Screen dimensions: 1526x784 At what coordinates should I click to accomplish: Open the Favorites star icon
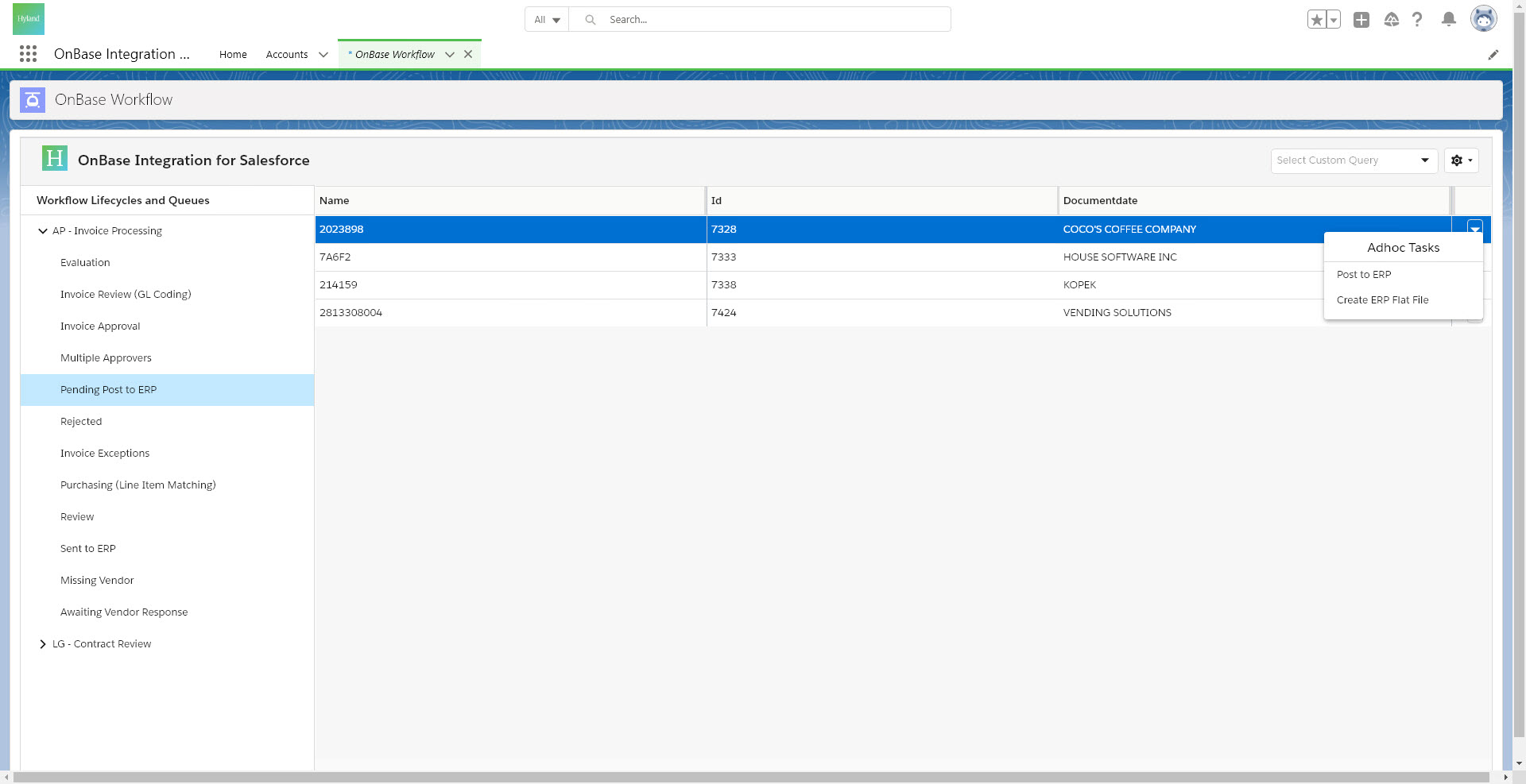[1317, 20]
